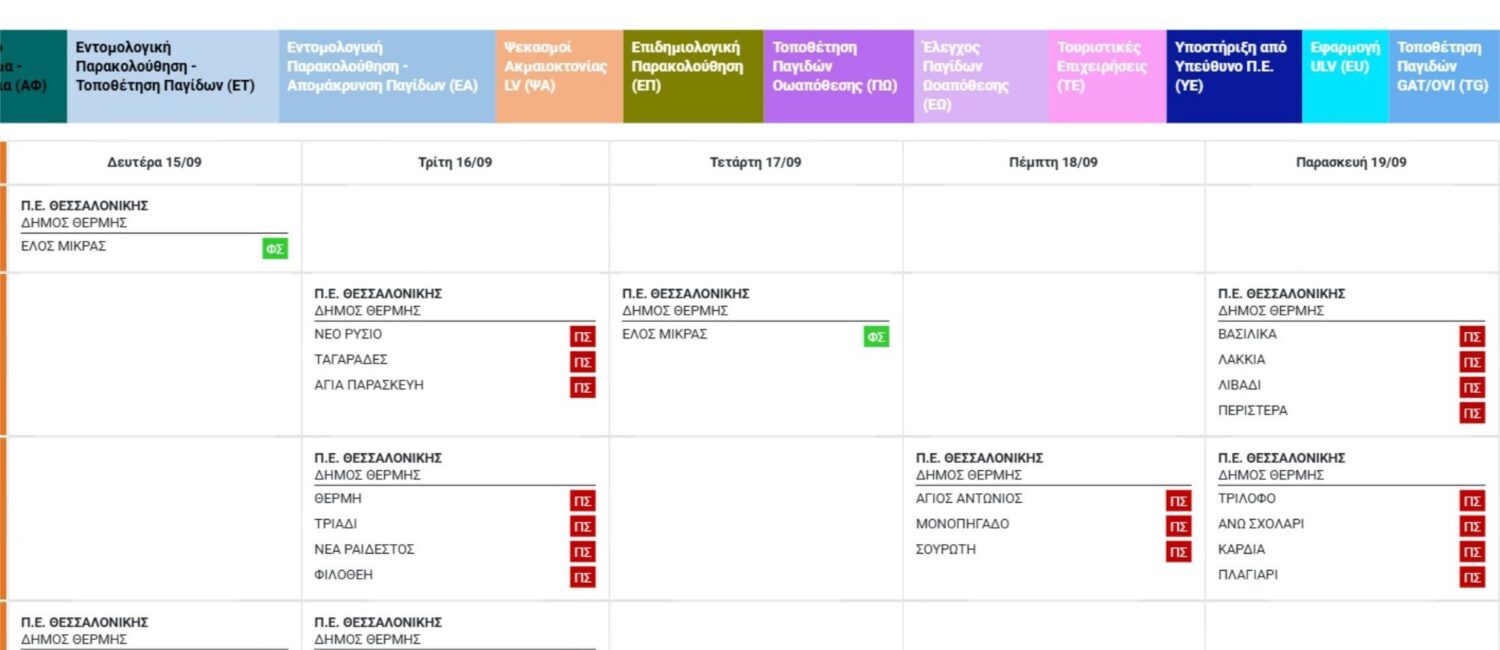Click the ΠΣ badge next to ΘΕΡΜΗ
Image resolution: width=1500 pixels, height=650 pixels.
583,501
